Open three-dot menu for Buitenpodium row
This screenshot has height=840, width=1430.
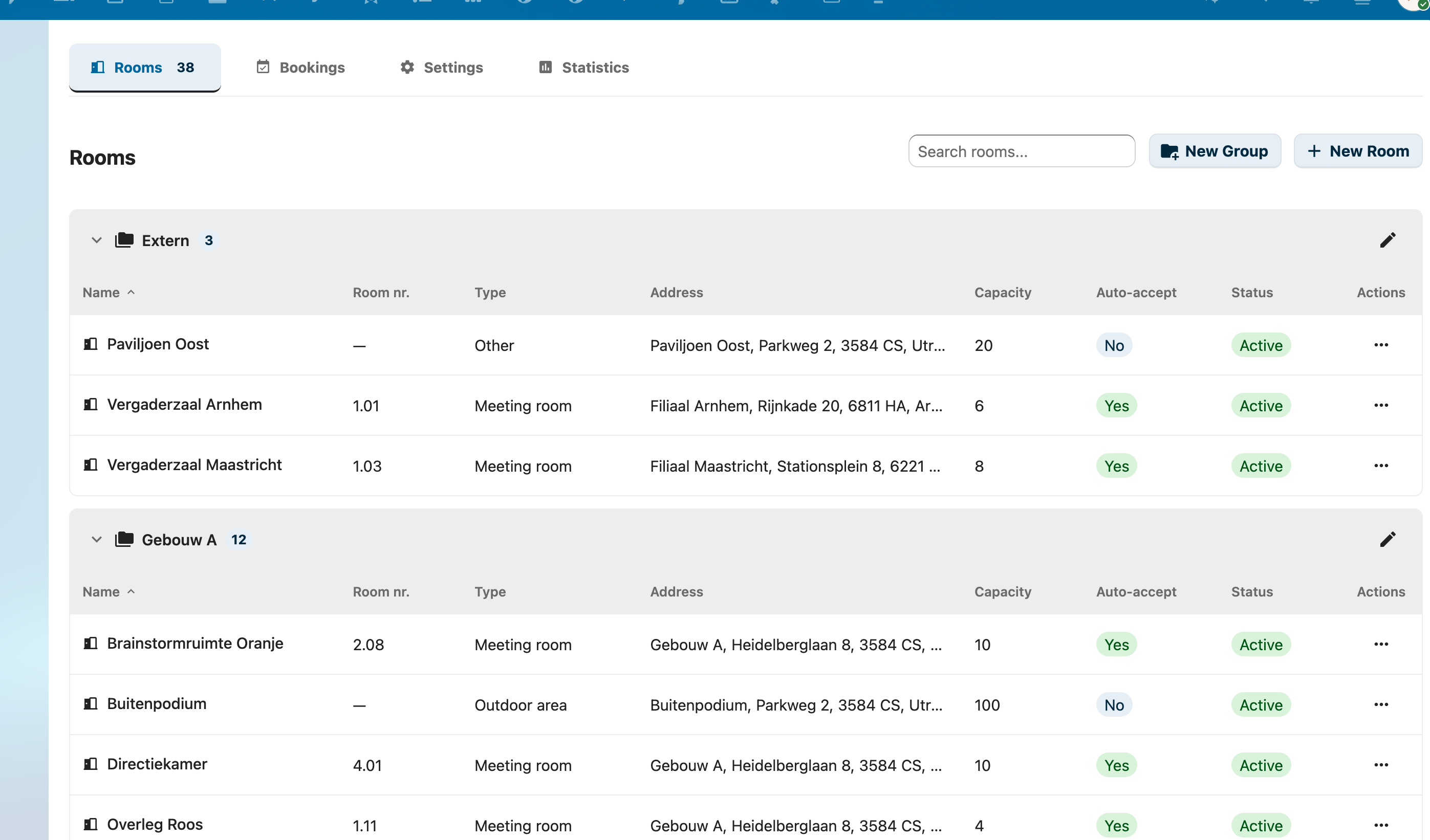(1381, 704)
